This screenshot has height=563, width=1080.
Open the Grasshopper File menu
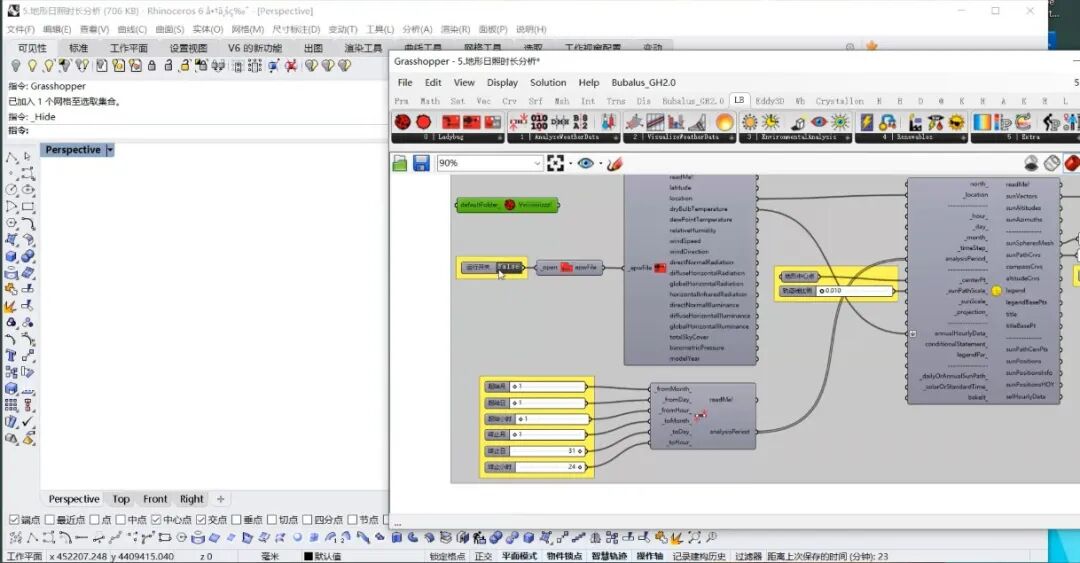coord(405,82)
